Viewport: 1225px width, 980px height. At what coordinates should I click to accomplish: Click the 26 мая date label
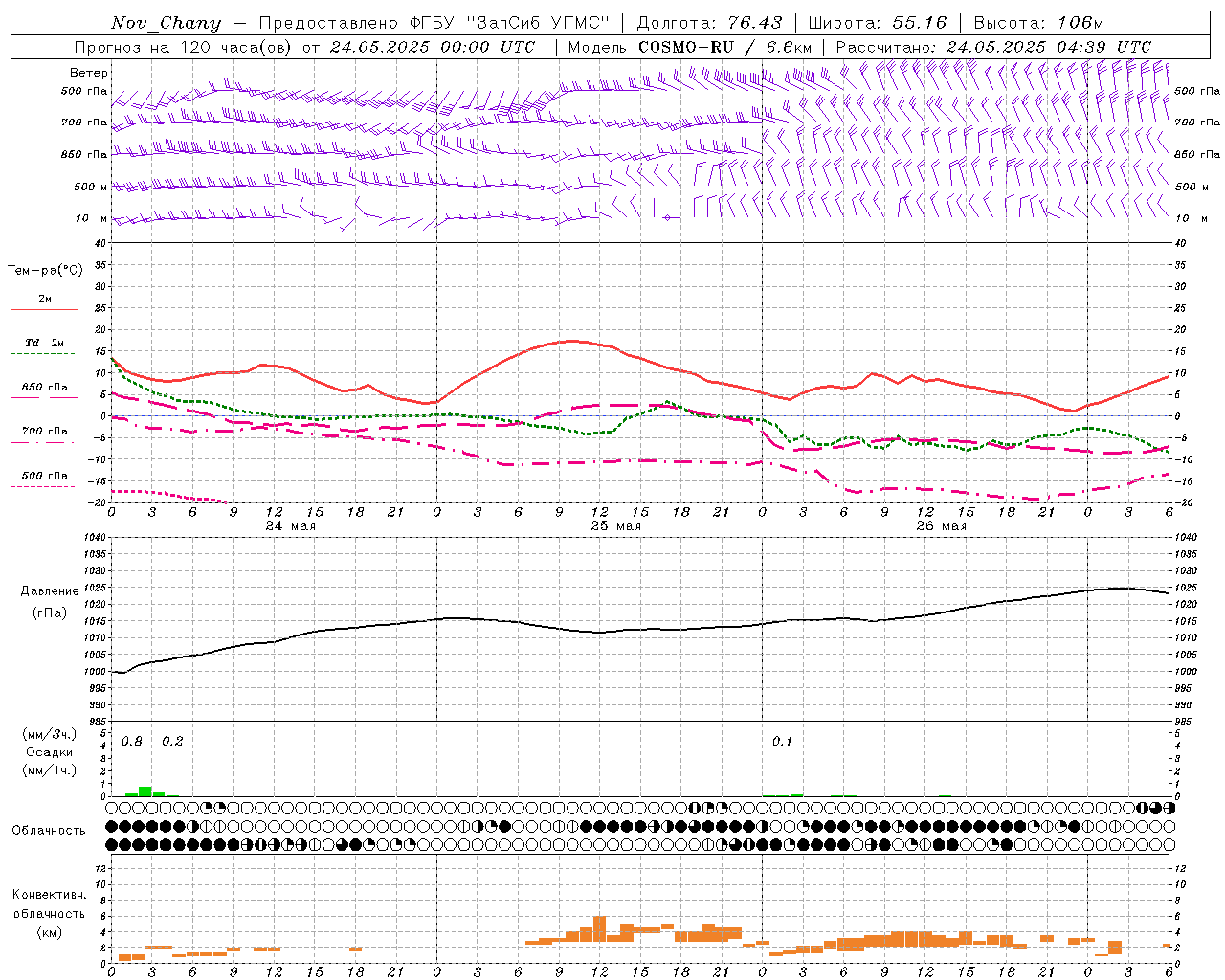[941, 526]
